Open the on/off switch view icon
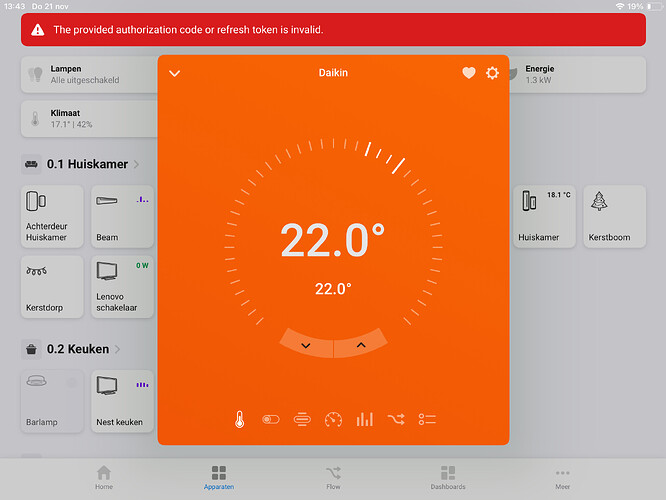666x500 pixels. (x=271, y=420)
